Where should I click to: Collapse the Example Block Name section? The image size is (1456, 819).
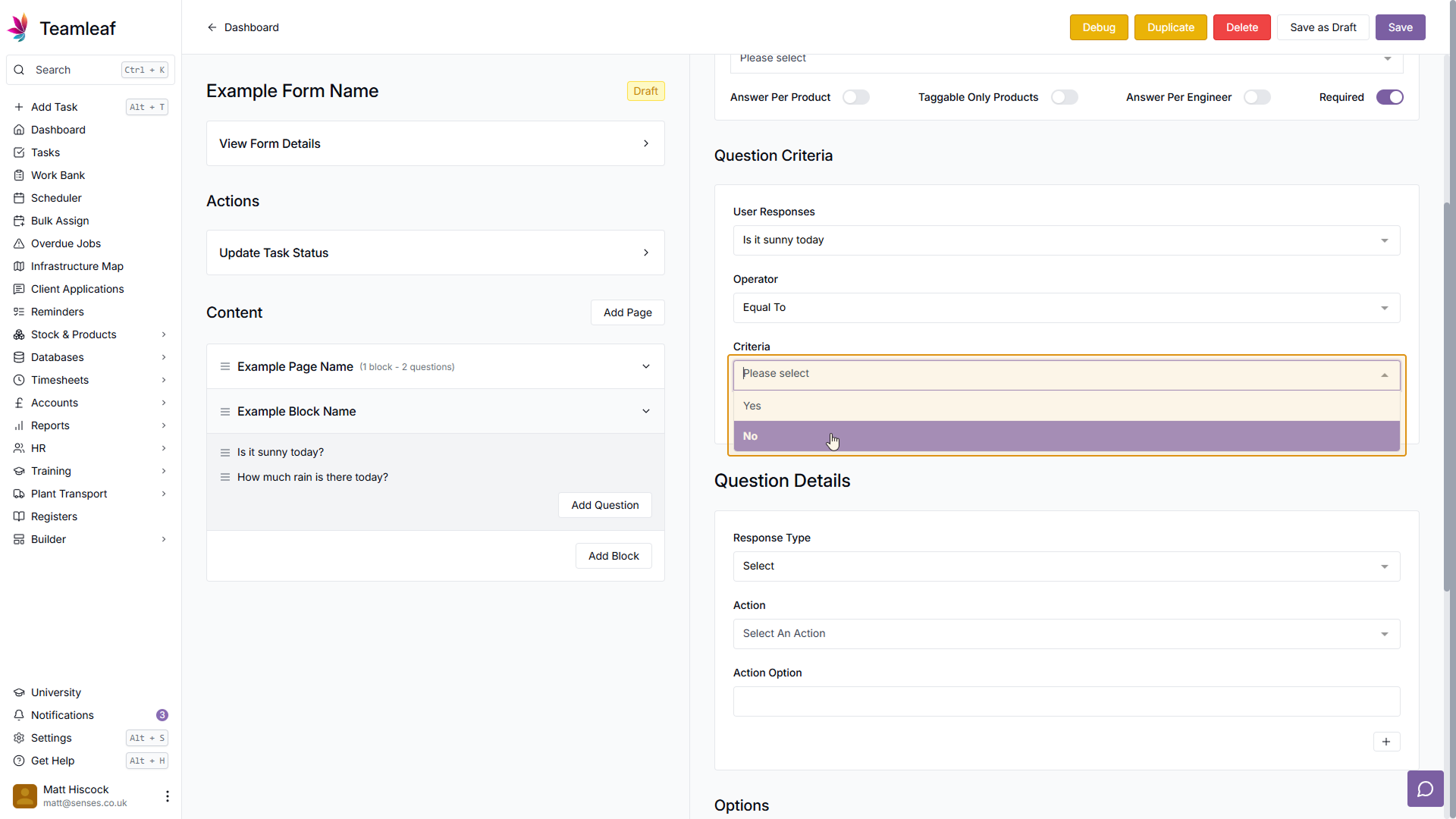pyautogui.click(x=646, y=411)
